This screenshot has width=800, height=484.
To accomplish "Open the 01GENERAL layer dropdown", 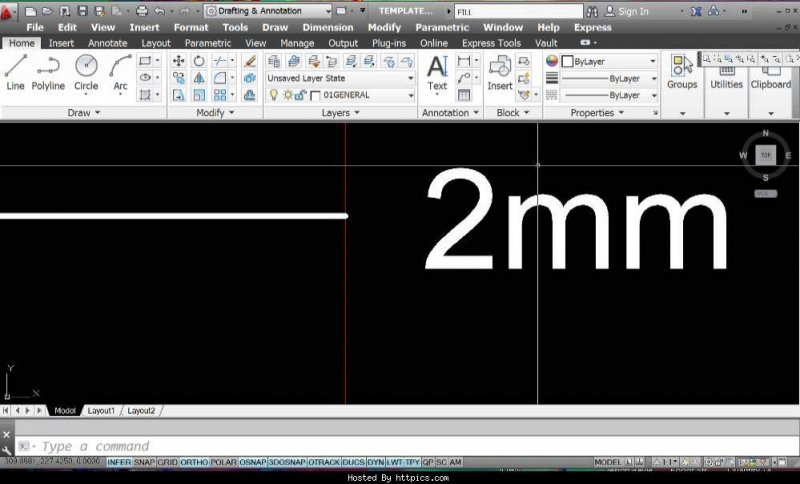I will 411,95.
